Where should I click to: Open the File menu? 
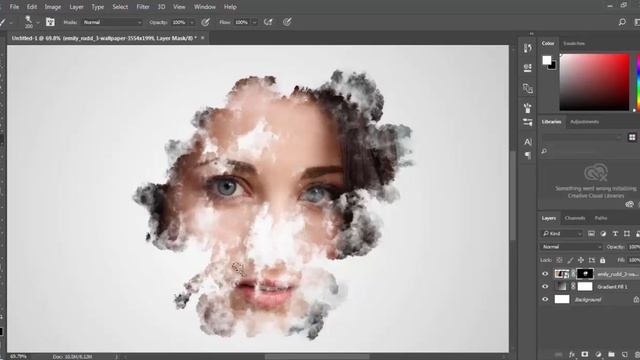14,7
